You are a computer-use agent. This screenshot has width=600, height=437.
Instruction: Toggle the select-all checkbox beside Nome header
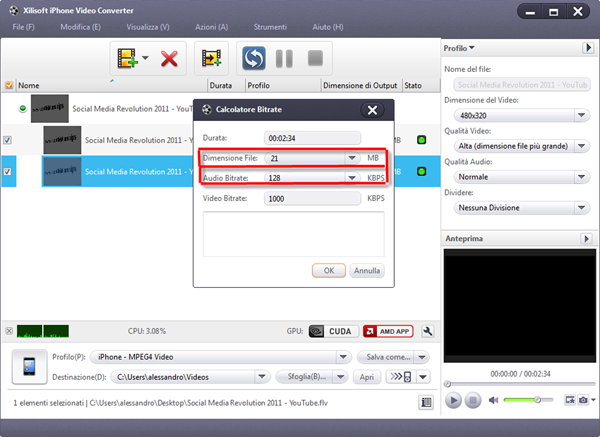[x=9, y=86]
